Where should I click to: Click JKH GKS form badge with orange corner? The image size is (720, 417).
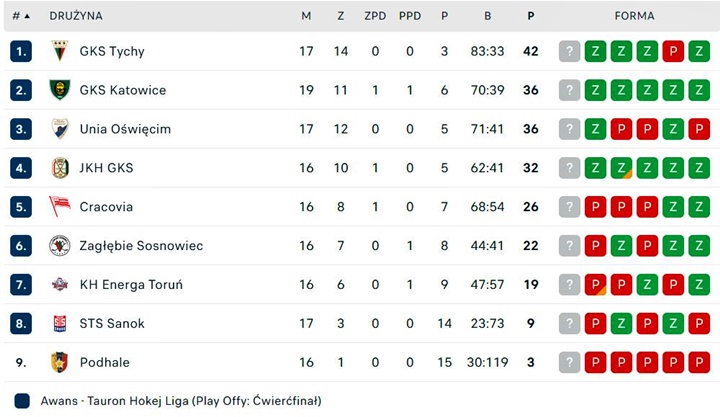[x=621, y=168]
